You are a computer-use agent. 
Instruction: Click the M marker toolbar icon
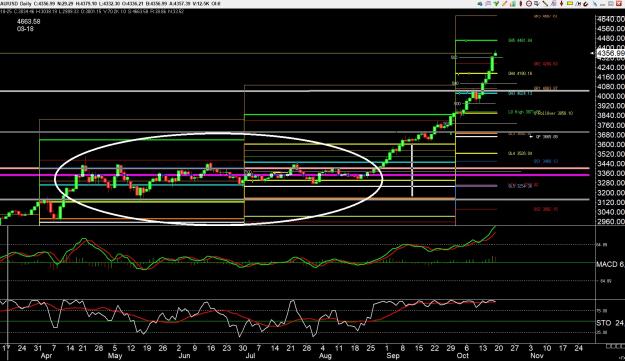578,4
